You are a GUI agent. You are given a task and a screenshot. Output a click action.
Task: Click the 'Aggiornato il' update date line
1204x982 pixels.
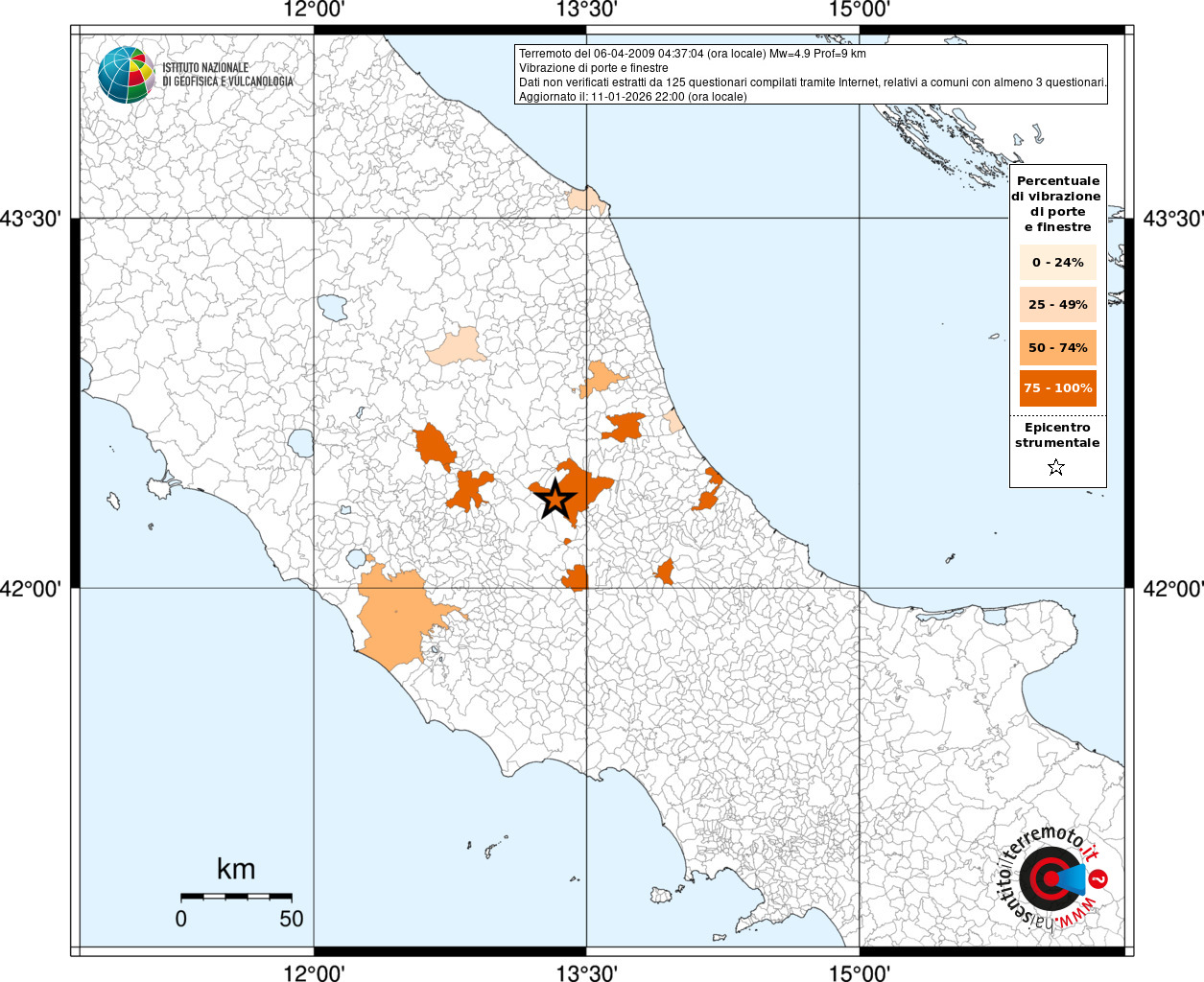pyautogui.click(x=632, y=97)
